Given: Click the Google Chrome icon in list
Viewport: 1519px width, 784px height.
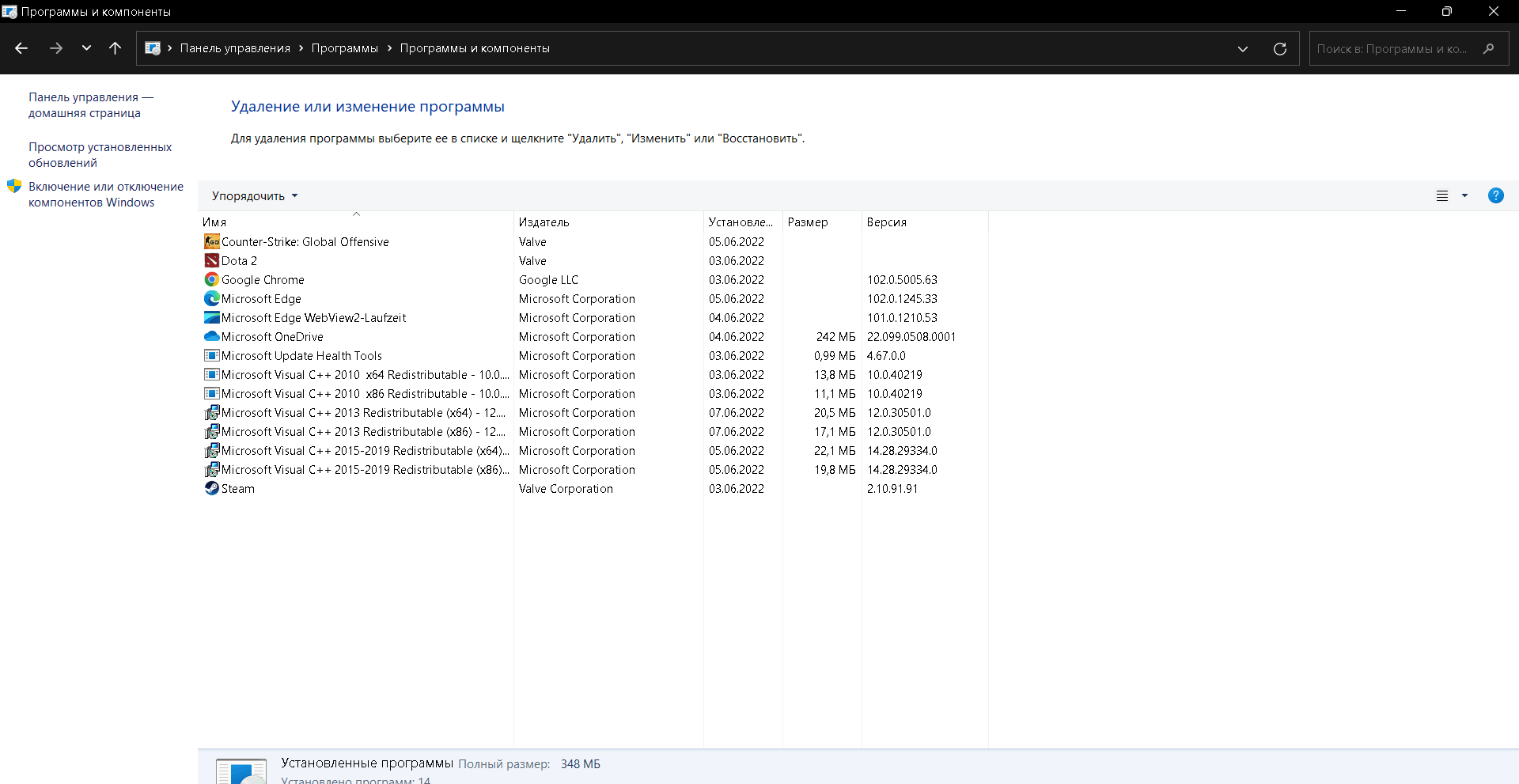Looking at the screenshot, I should [211, 279].
